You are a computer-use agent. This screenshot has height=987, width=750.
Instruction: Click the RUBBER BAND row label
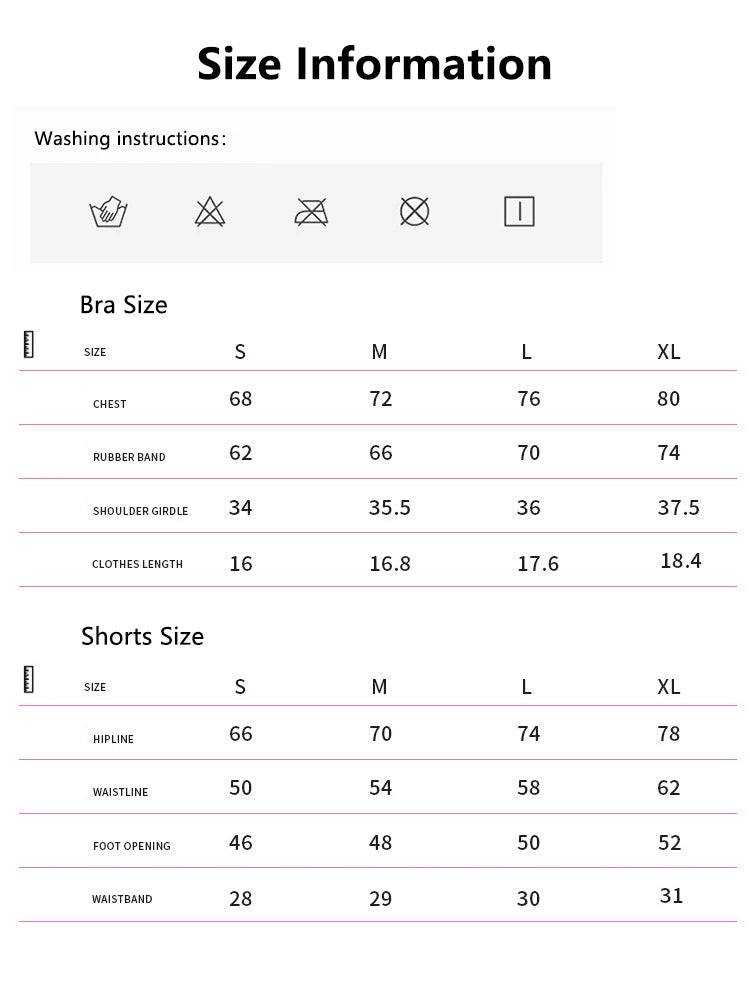pos(129,457)
